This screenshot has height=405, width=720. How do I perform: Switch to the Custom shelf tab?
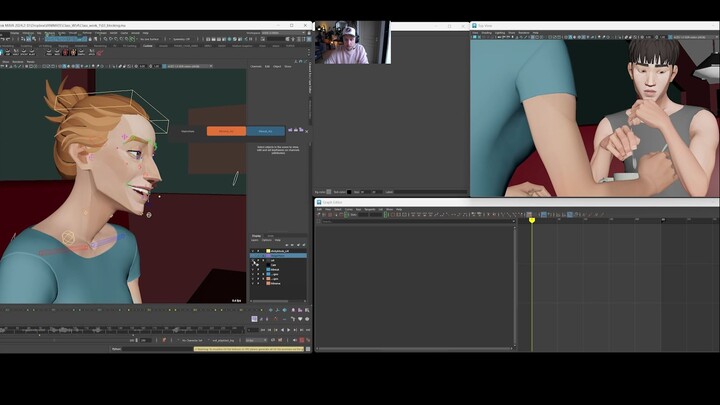tap(147, 46)
